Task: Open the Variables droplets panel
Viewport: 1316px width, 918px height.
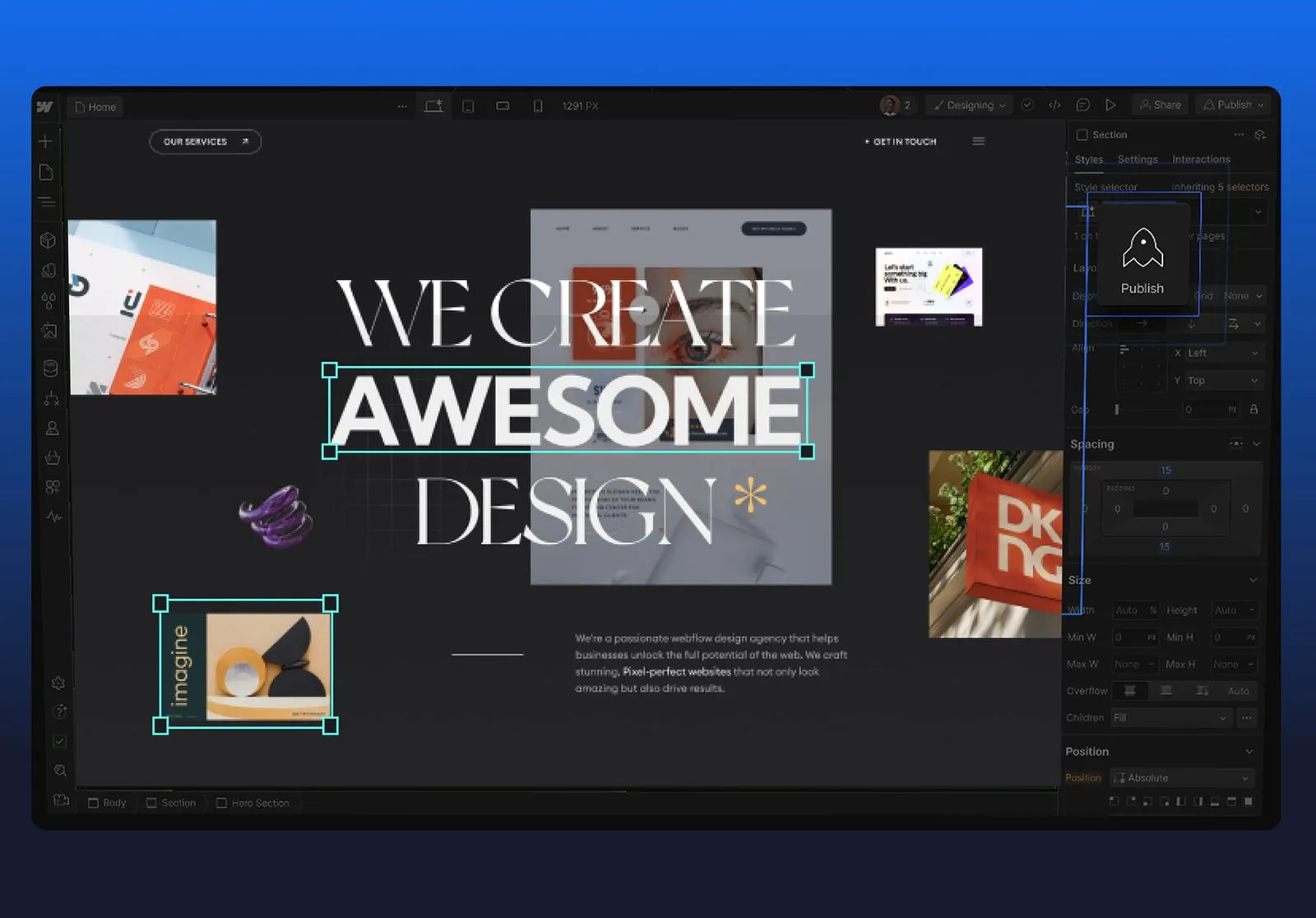Action: point(49,301)
